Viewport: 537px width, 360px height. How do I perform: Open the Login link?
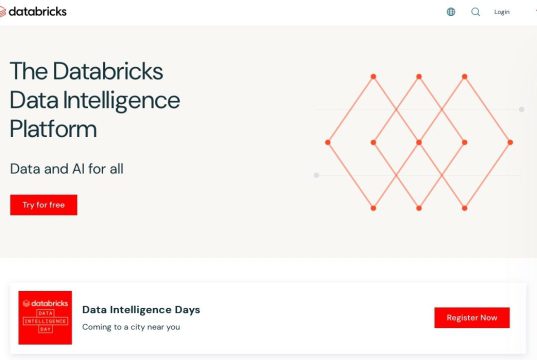(x=502, y=12)
